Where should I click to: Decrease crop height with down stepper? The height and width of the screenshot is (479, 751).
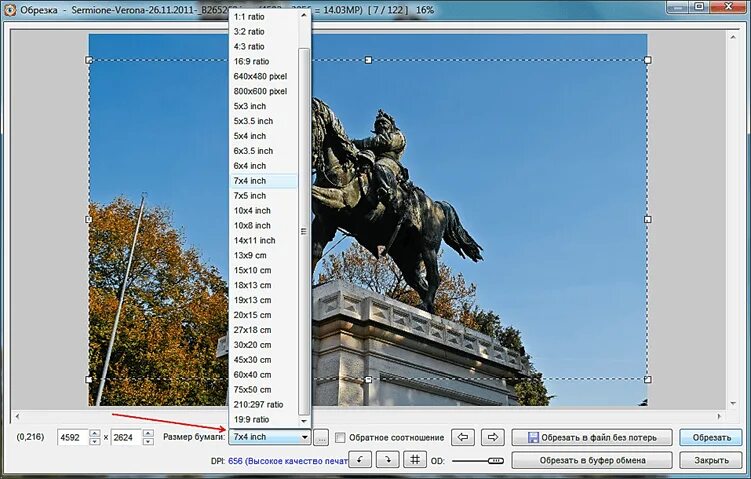point(148,441)
